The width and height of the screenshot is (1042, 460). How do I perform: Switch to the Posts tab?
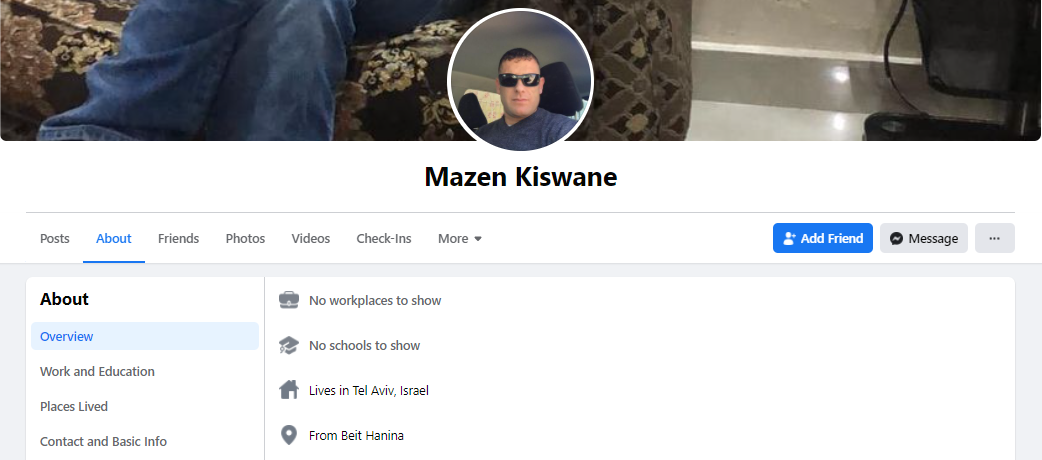54,238
